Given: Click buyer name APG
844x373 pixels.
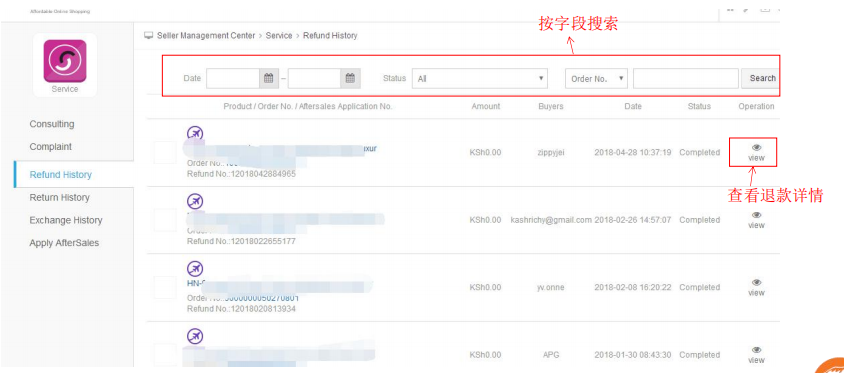Looking at the screenshot, I should (551, 355).
